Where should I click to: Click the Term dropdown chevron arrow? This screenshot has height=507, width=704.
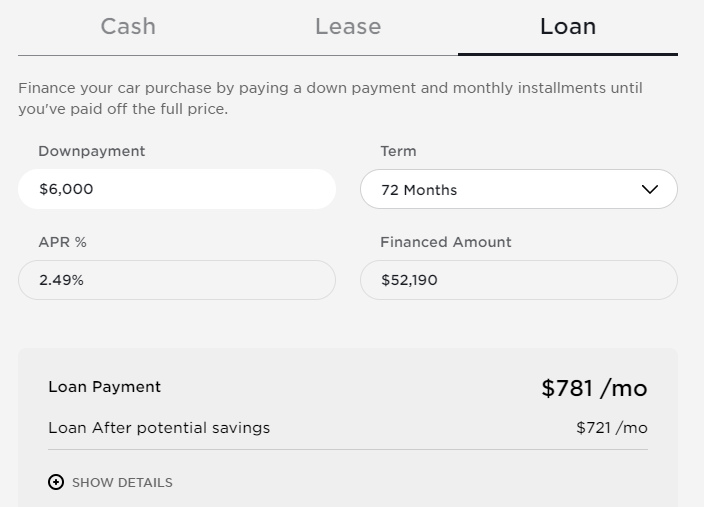pyautogui.click(x=649, y=189)
